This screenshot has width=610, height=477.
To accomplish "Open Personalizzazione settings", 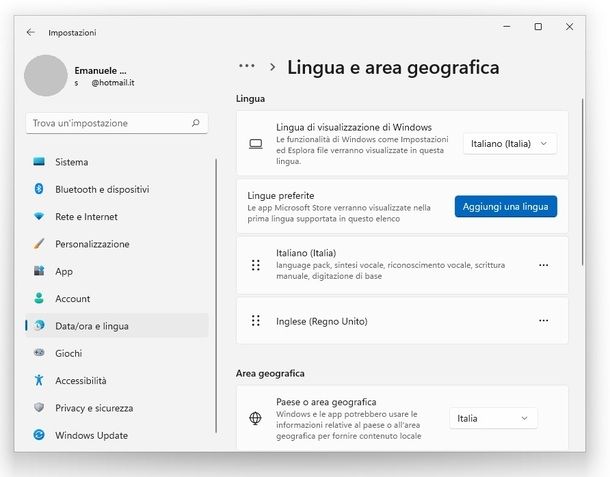I will click(117, 244).
